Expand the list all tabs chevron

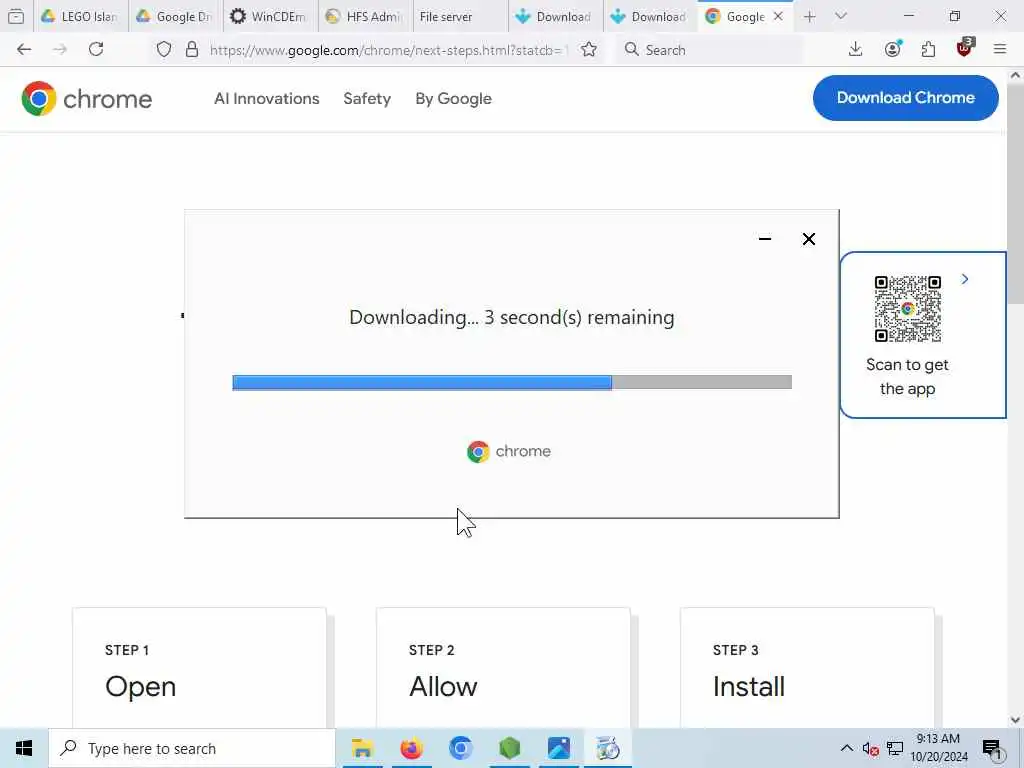coord(841,16)
